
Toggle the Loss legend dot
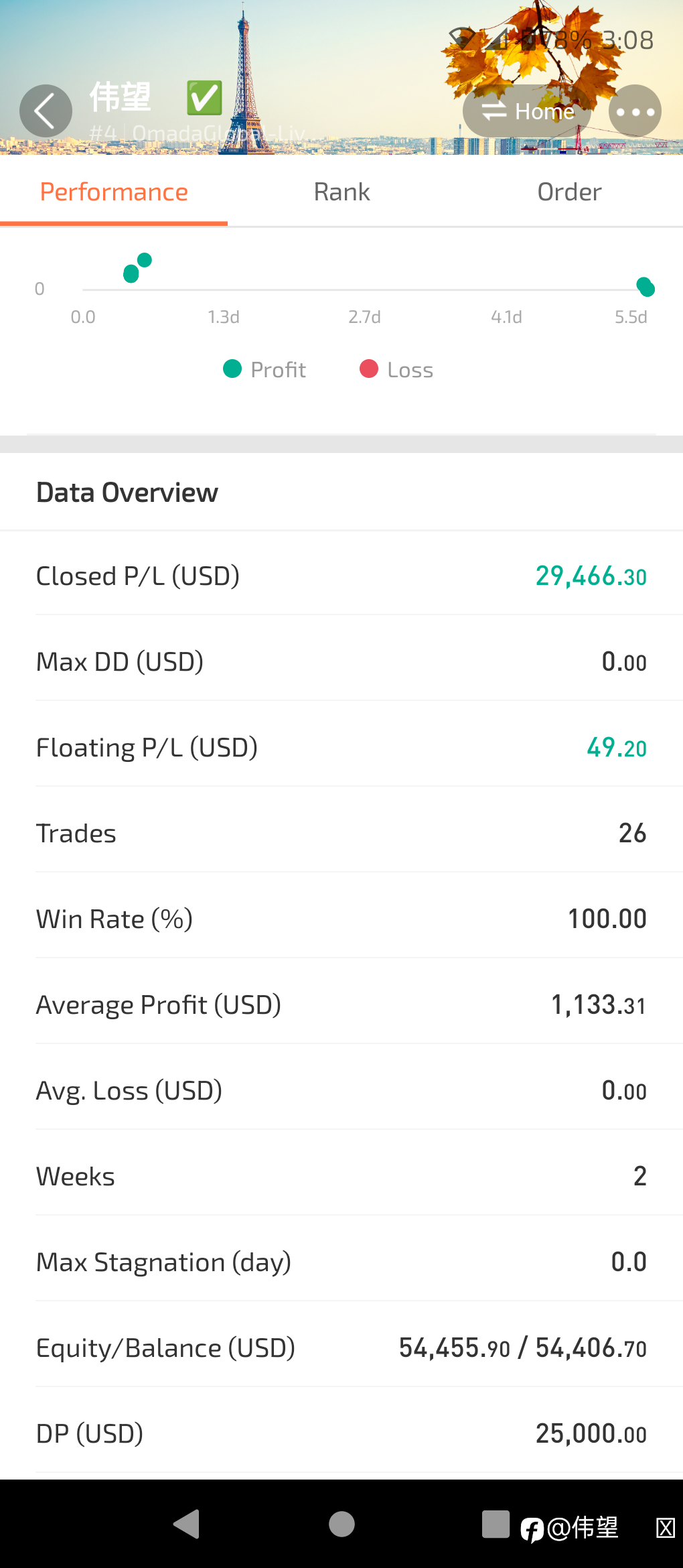369,369
